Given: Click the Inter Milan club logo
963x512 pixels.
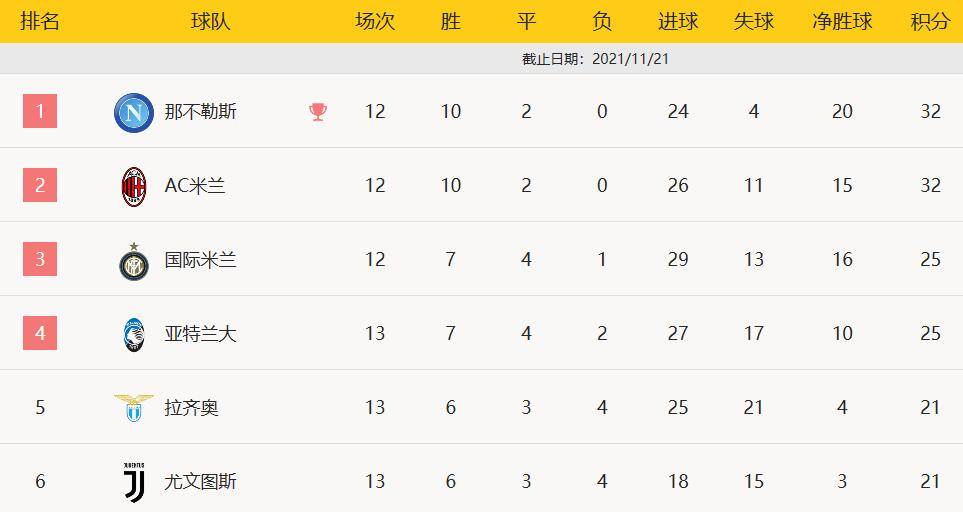Looking at the screenshot, I should (133, 261).
